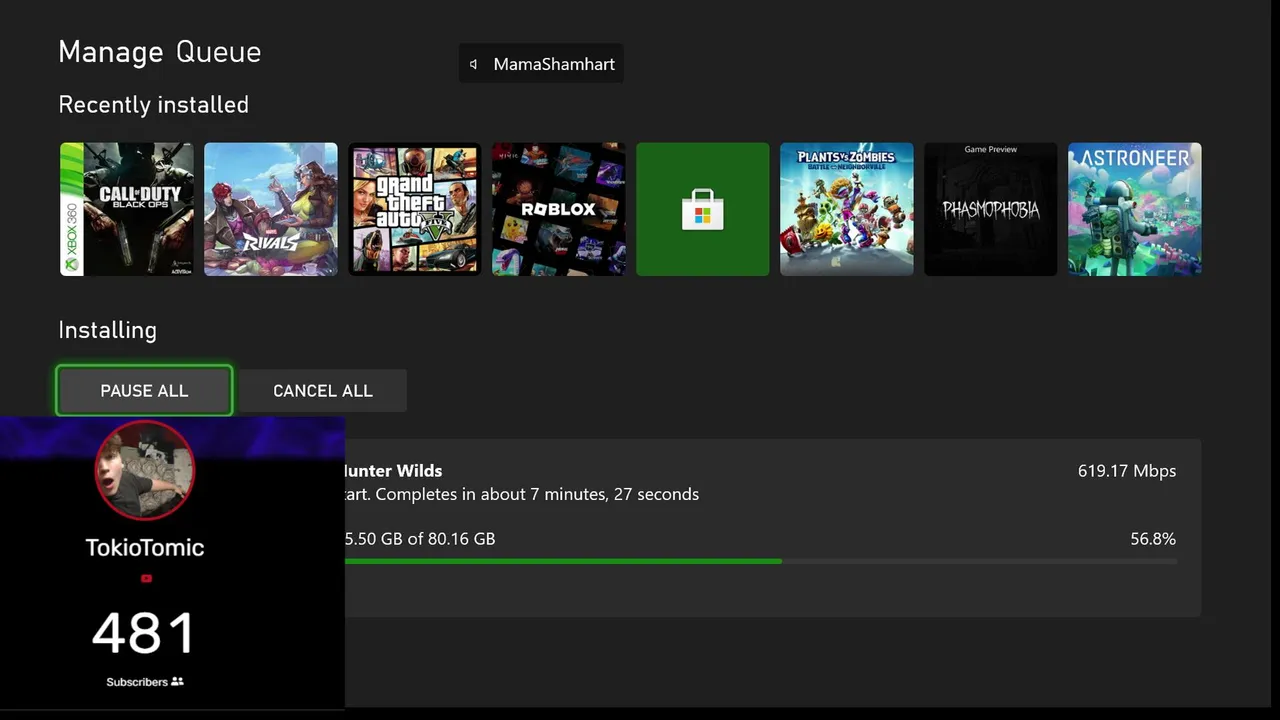Select the Monster Hunter Wilds title
The width and height of the screenshot is (1280, 720).
pos(392,471)
